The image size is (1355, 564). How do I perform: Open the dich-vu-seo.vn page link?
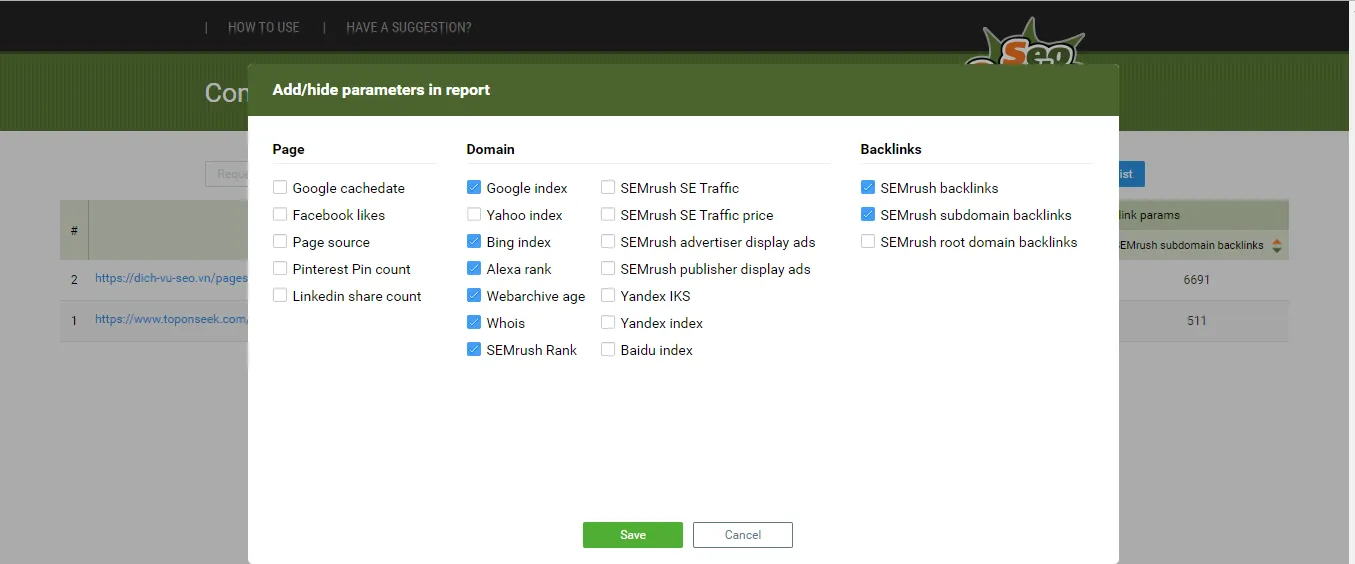(170, 279)
